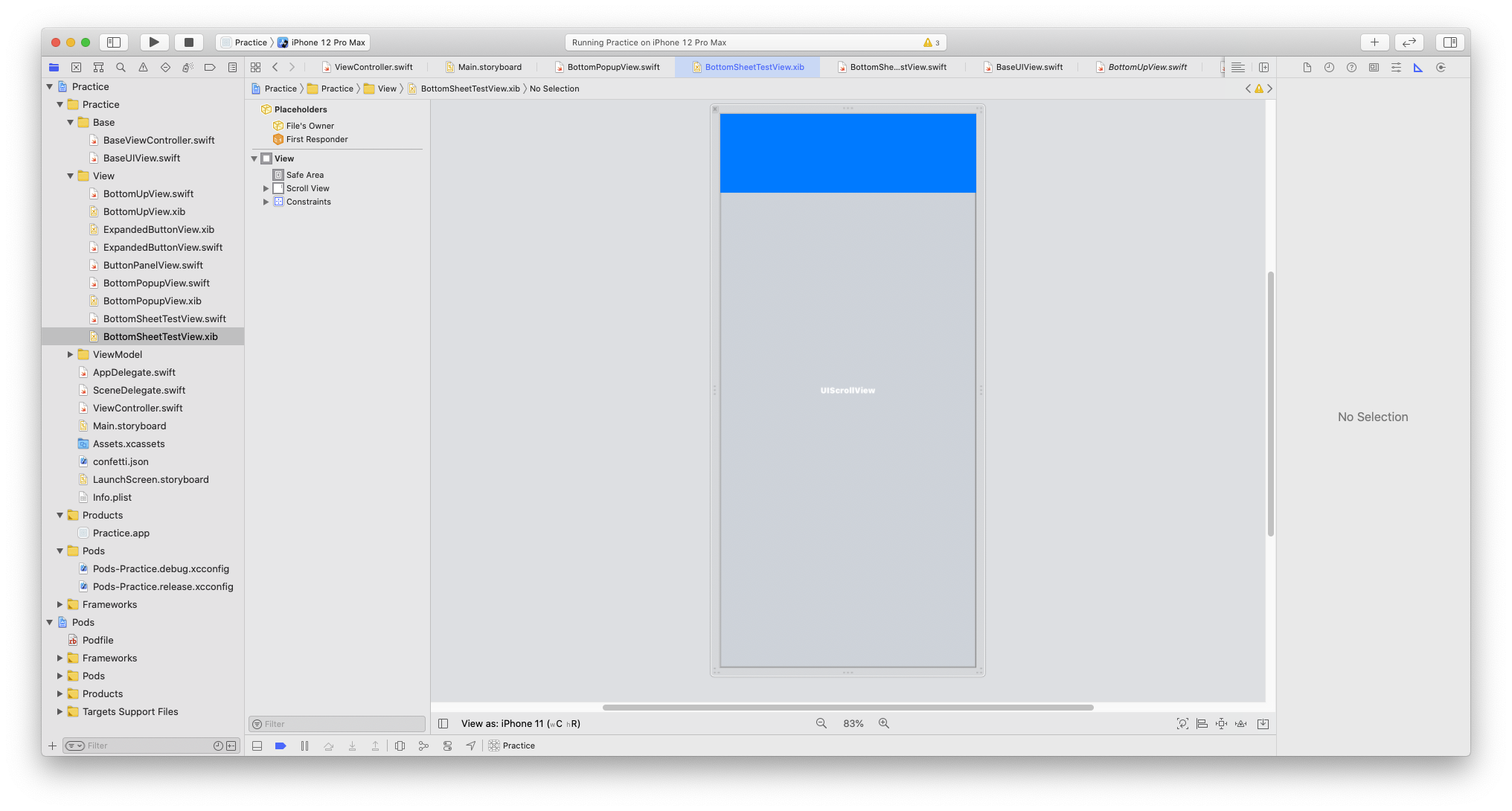Expand the Scroll View outline item

click(x=266, y=188)
